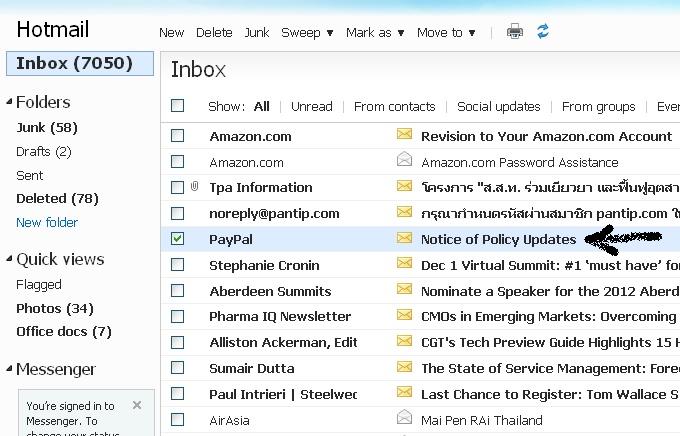The width and height of the screenshot is (680, 436).
Task: Open the Drafts (2) folder
Action: pyautogui.click(x=44, y=152)
